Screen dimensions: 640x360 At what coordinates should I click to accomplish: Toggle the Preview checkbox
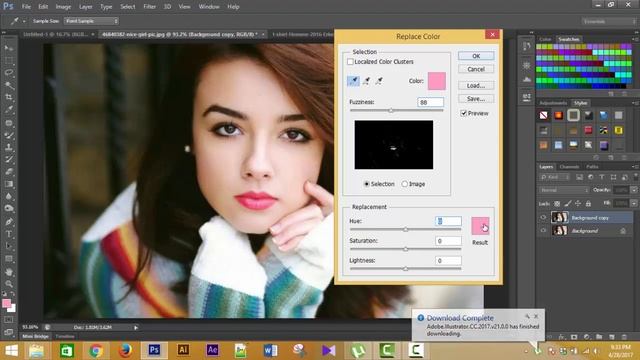click(464, 113)
